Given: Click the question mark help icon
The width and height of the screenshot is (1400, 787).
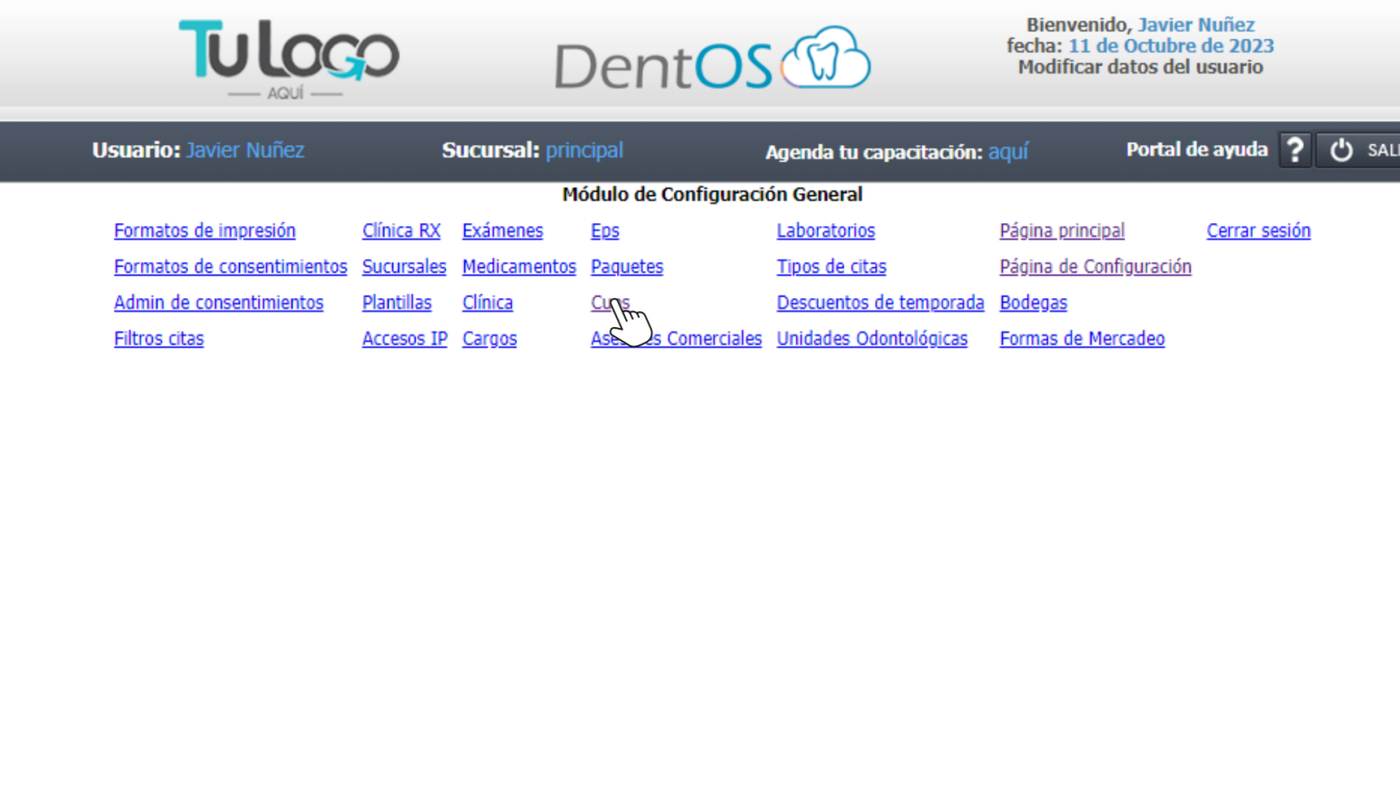Looking at the screenshot, I should [x=1295, y=150].
